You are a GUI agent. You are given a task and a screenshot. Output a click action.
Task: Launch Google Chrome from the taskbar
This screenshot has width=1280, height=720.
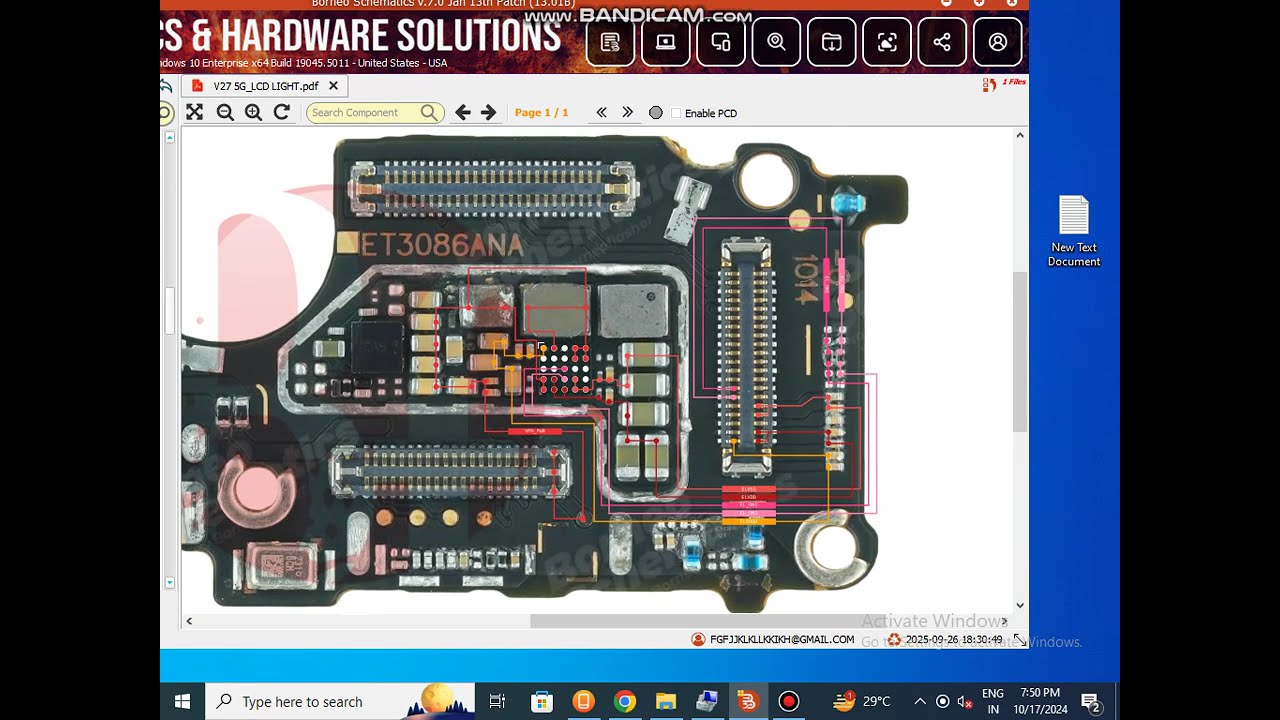tap(624, 701)
